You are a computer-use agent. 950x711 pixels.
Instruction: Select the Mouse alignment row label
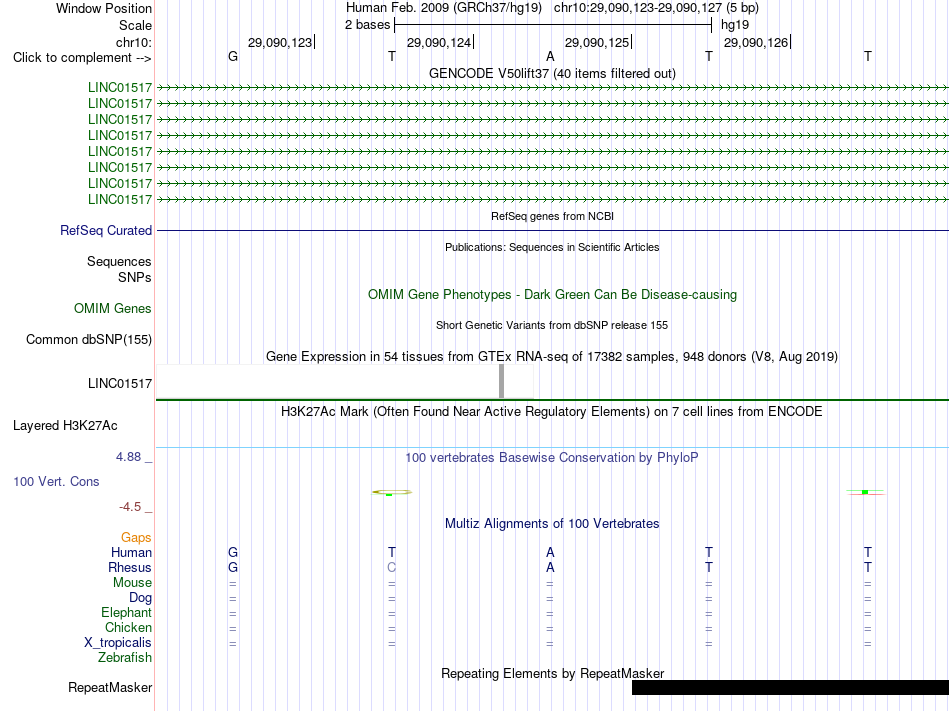click(x=132, y=583)
